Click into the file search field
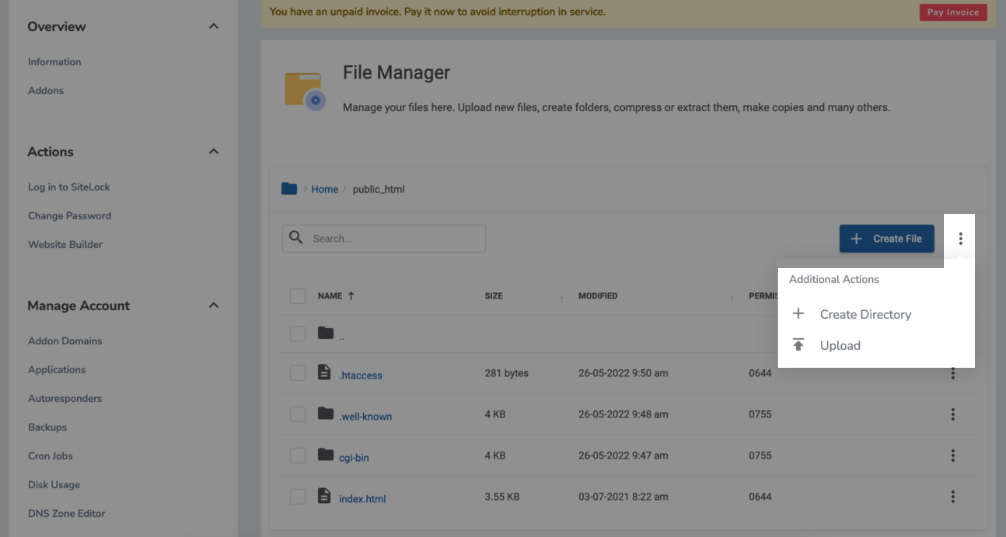This screenshot has width=1006, height=537. [395, 239]
